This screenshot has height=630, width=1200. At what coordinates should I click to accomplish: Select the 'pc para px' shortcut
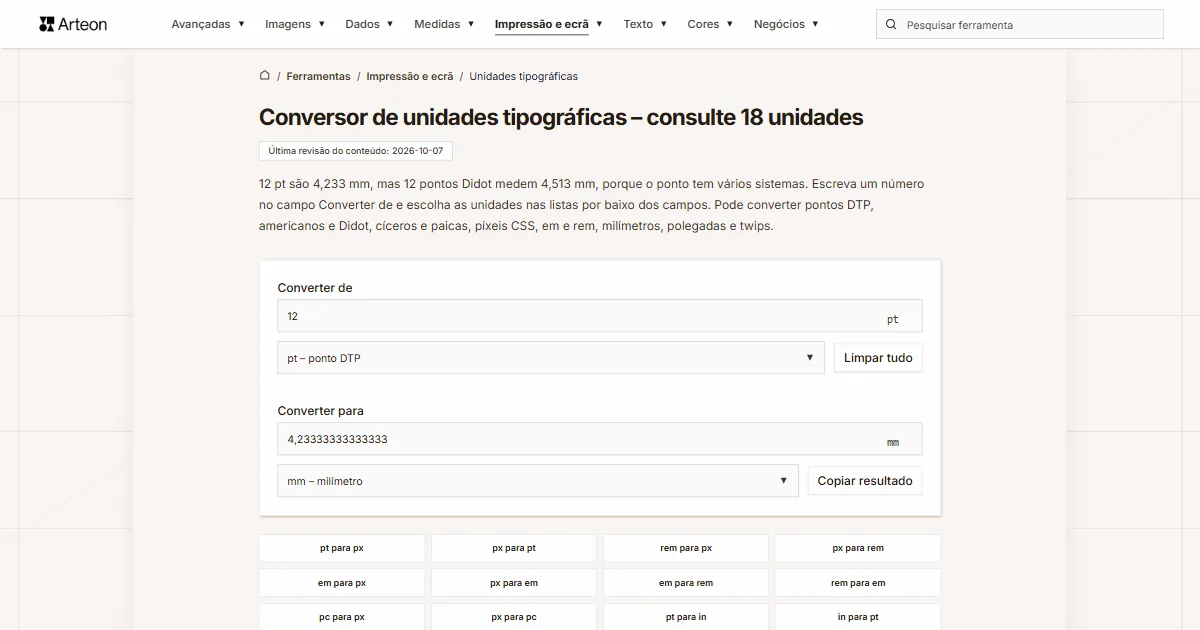tap(342, 617)
